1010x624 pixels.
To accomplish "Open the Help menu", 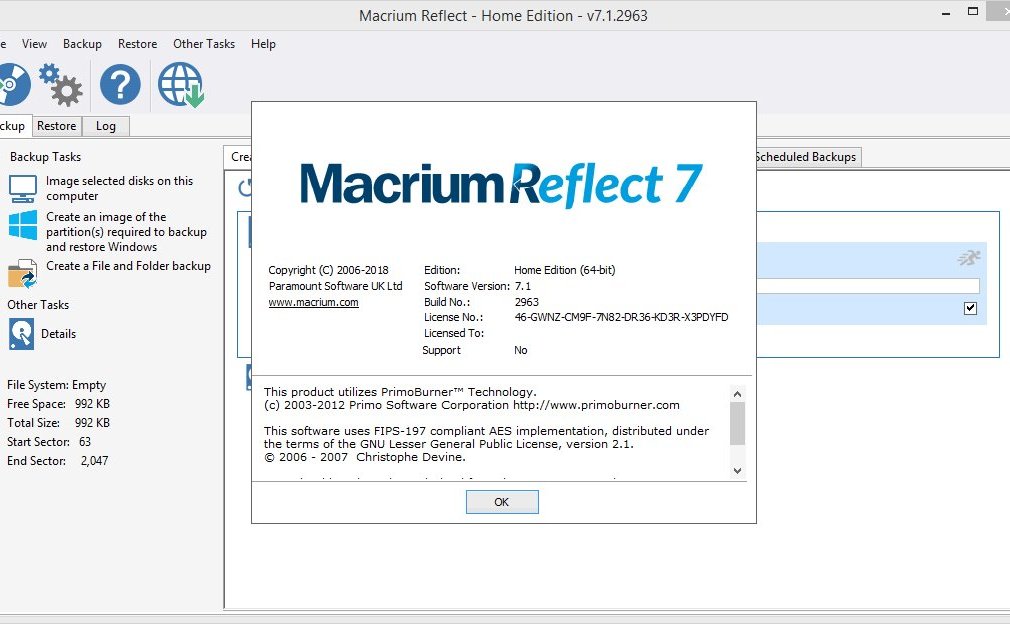I will click(263, 44).
